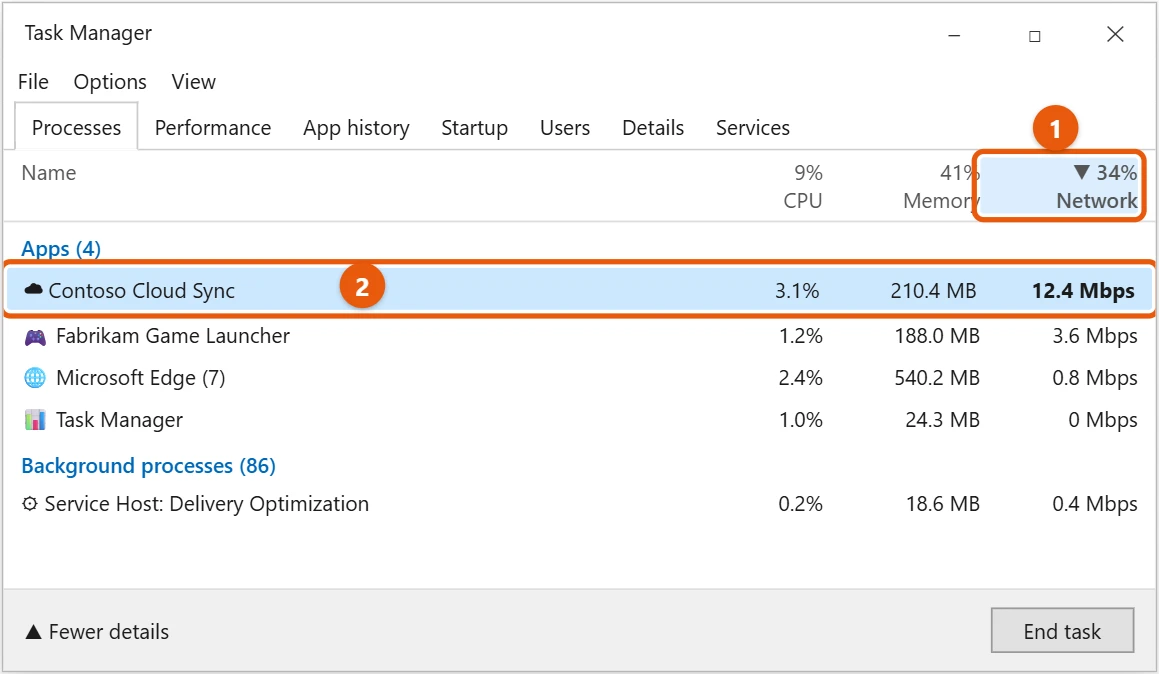Open the File menu

[33, 82]
